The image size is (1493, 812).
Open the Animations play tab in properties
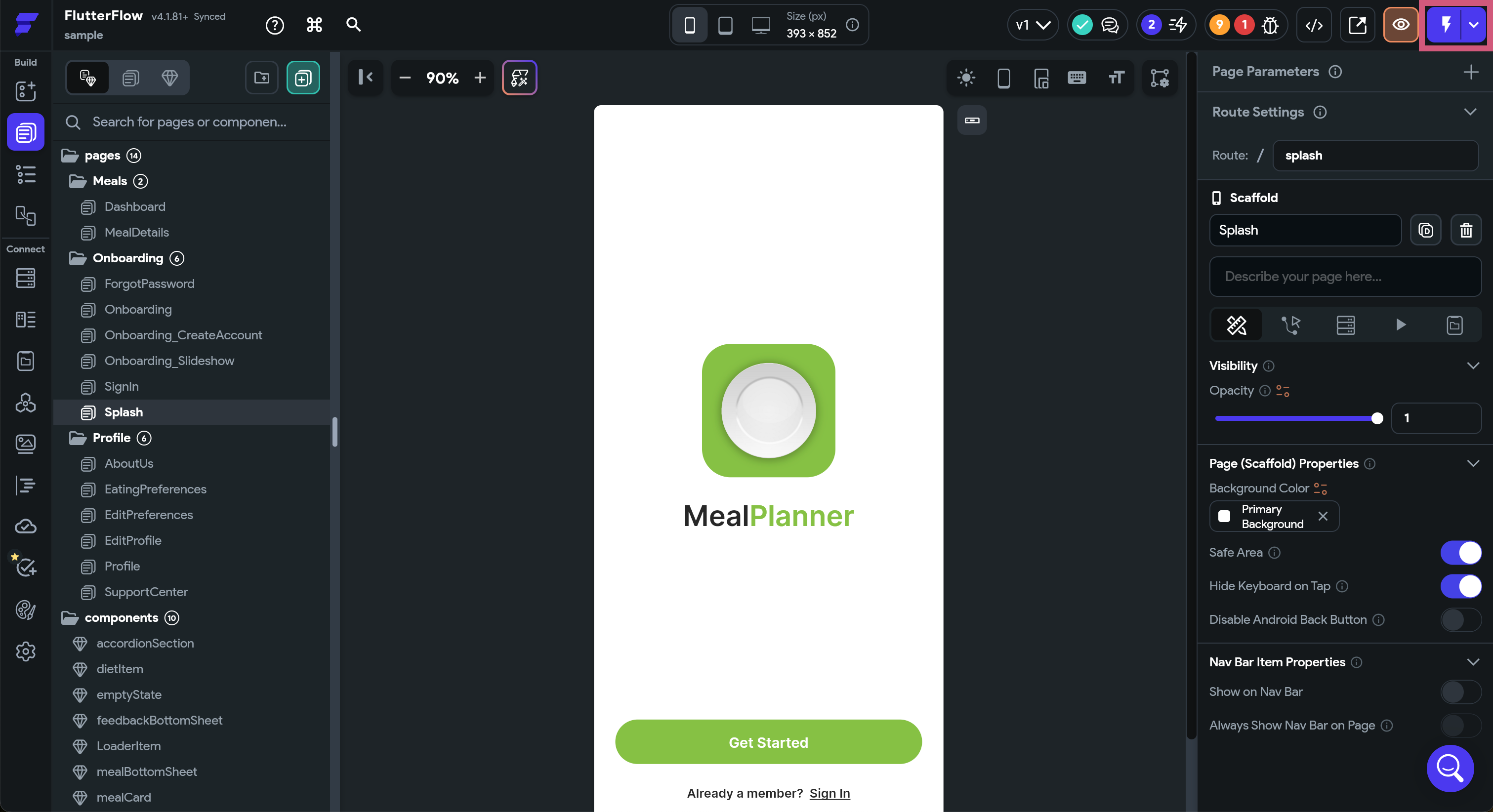tap(1400, 325)
